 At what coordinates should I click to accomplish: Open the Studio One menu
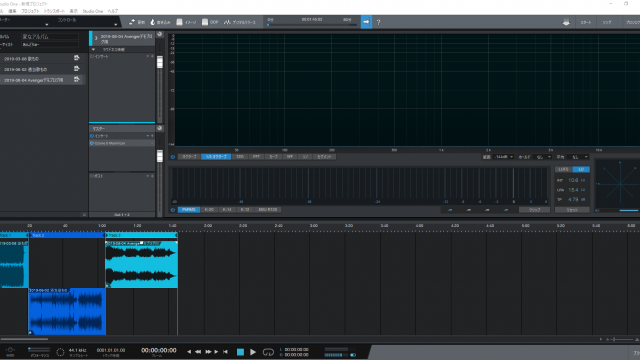[93, 11]
